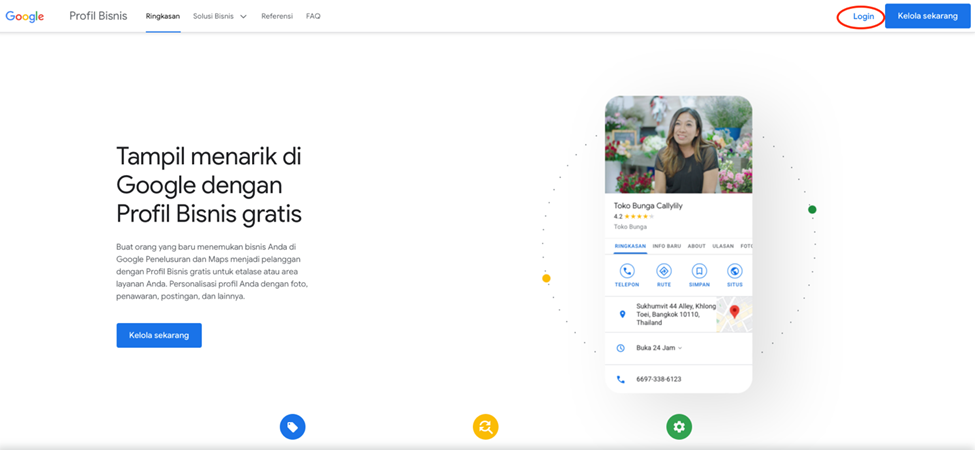
Task: Expand the Solusi Bisnis dropdown
Action: [x=219, y=16]
